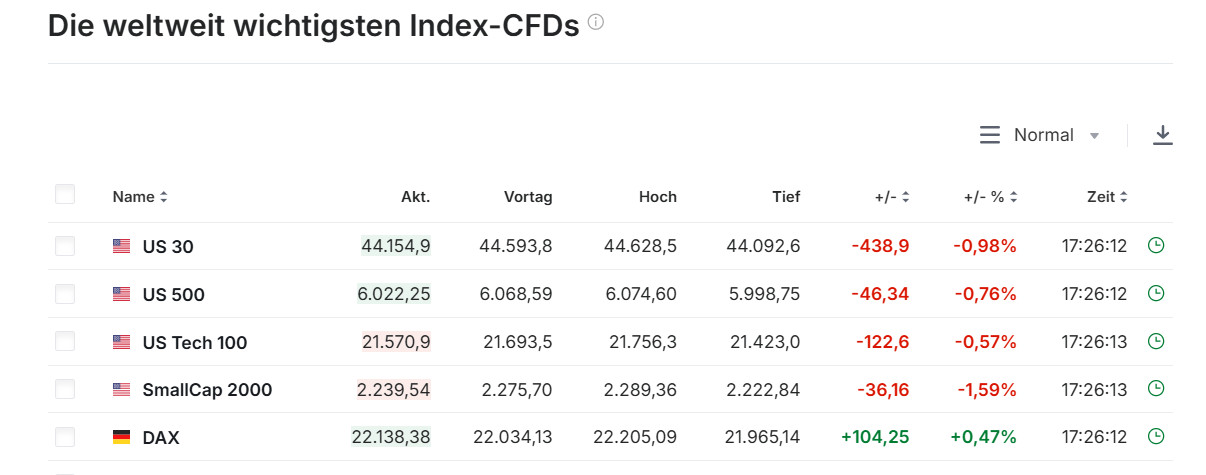Check the box for US 30
This screenshot has width=1206, height=475.
65,246
